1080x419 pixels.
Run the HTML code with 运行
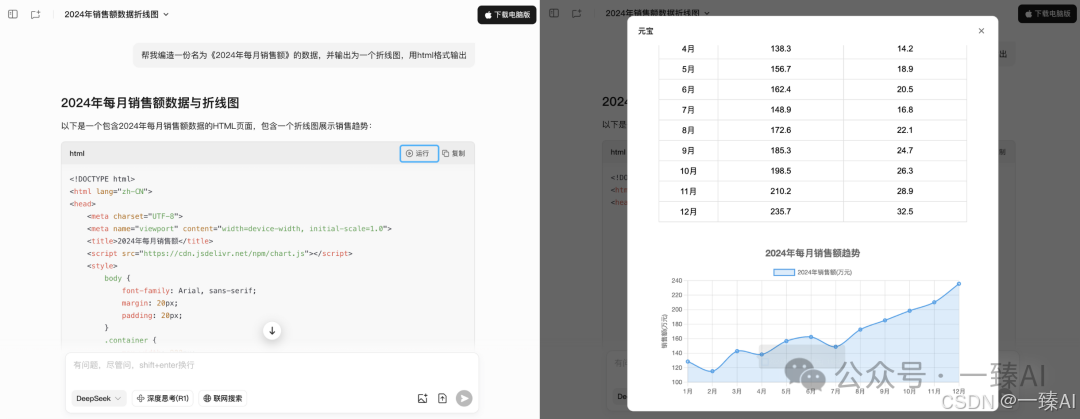point(419,153)
